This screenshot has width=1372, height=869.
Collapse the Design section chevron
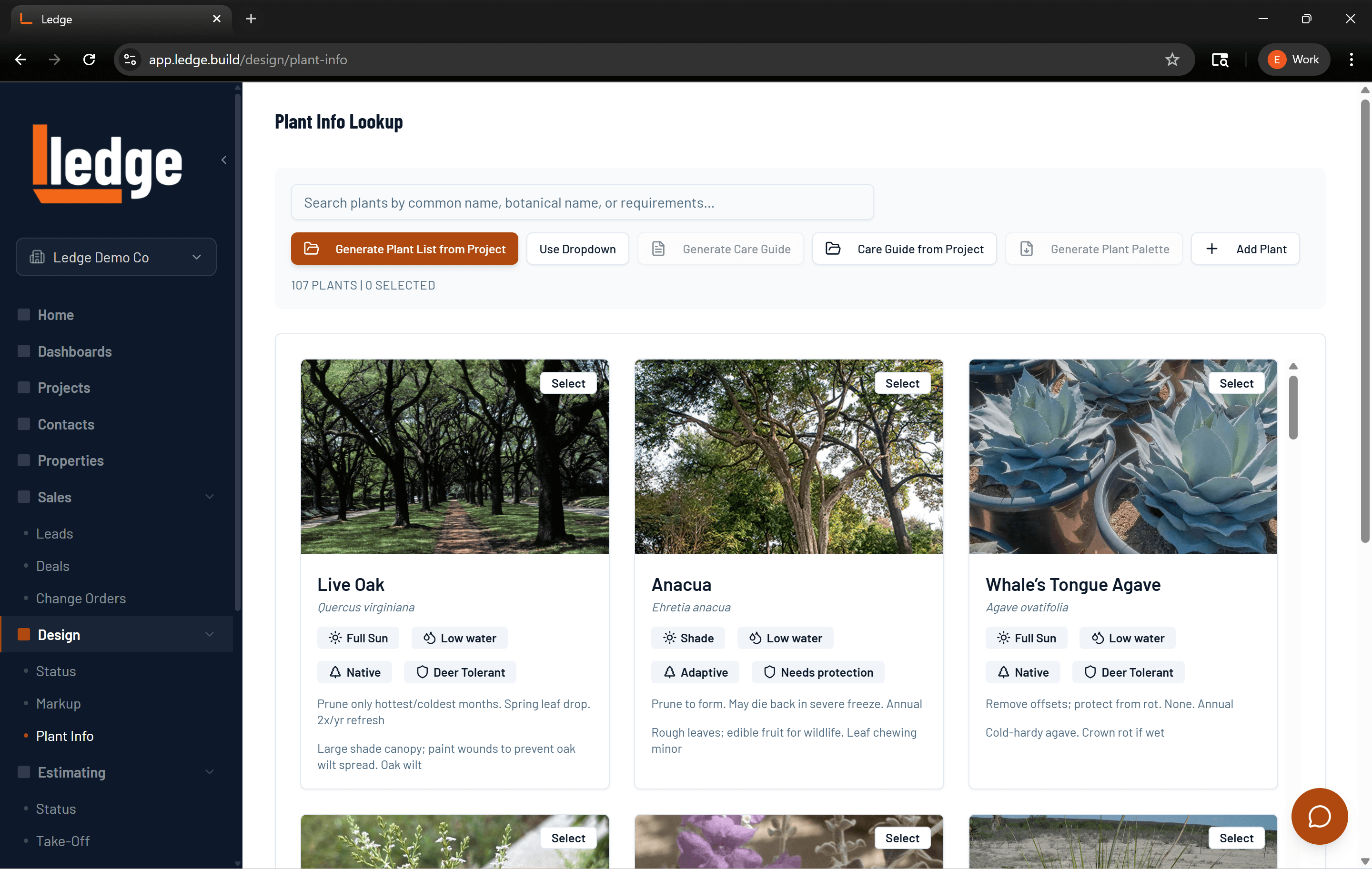point(210,634)
